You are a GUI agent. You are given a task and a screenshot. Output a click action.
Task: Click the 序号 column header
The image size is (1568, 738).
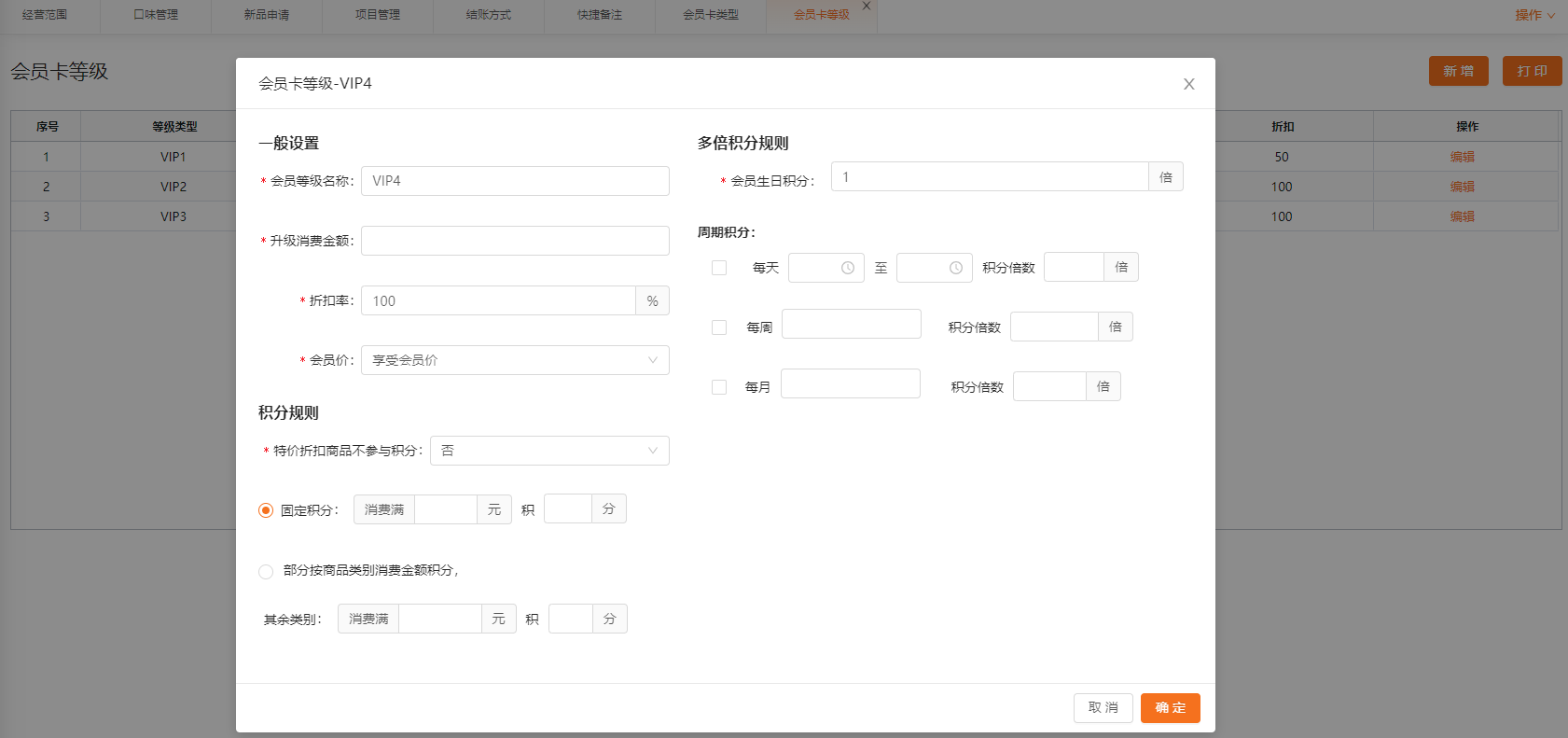pos(47,127)
